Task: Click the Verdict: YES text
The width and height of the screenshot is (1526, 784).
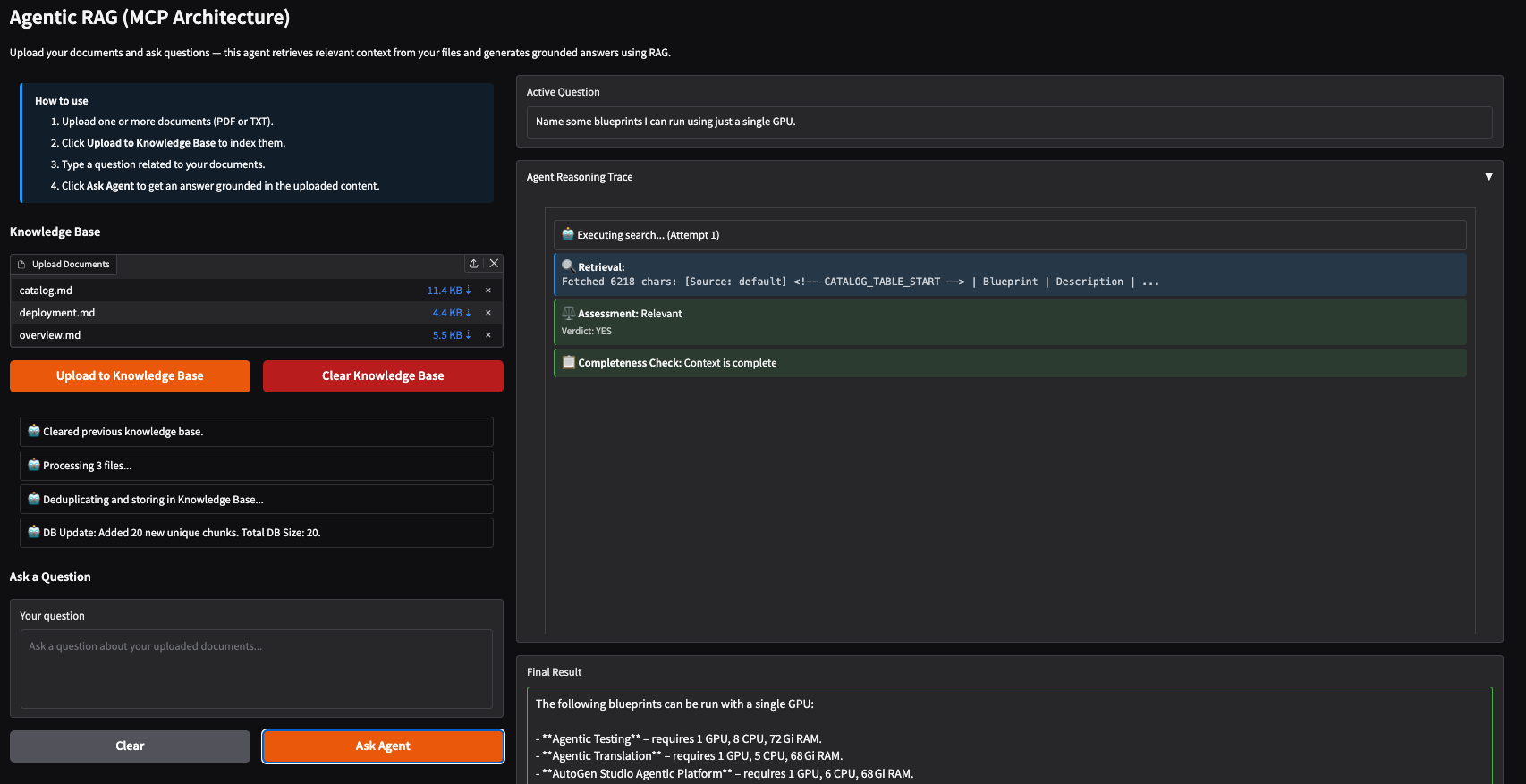Action: pyautogui.click(x=587, y=332)
